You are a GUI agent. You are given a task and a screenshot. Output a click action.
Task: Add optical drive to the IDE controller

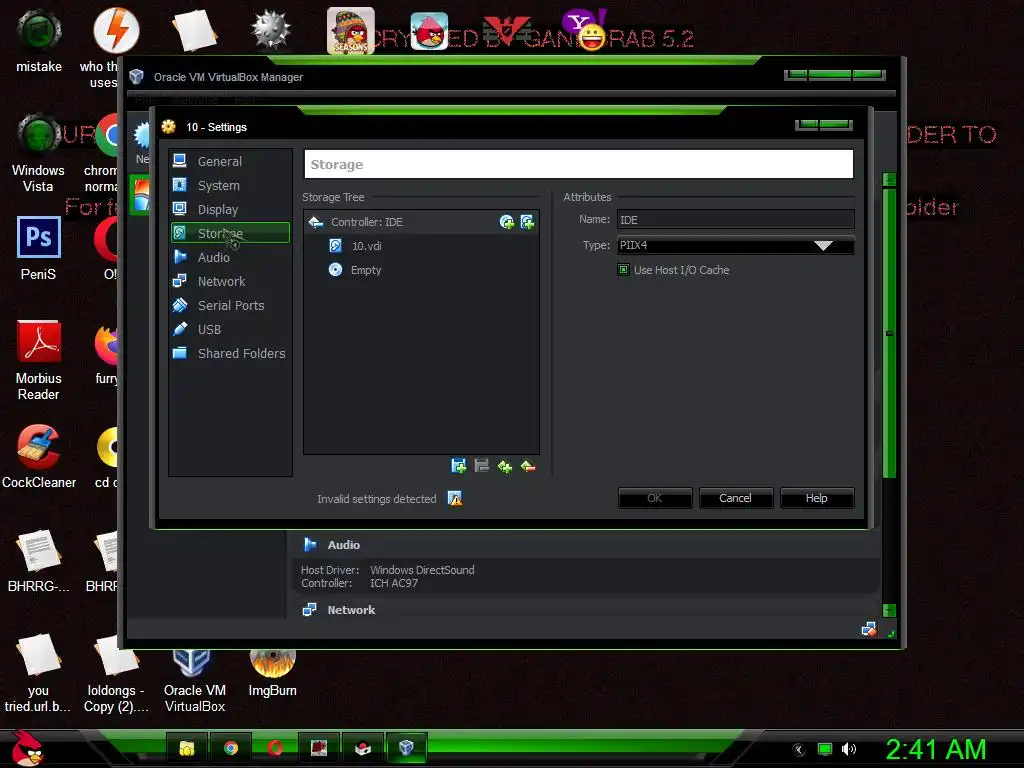(507, 222)
